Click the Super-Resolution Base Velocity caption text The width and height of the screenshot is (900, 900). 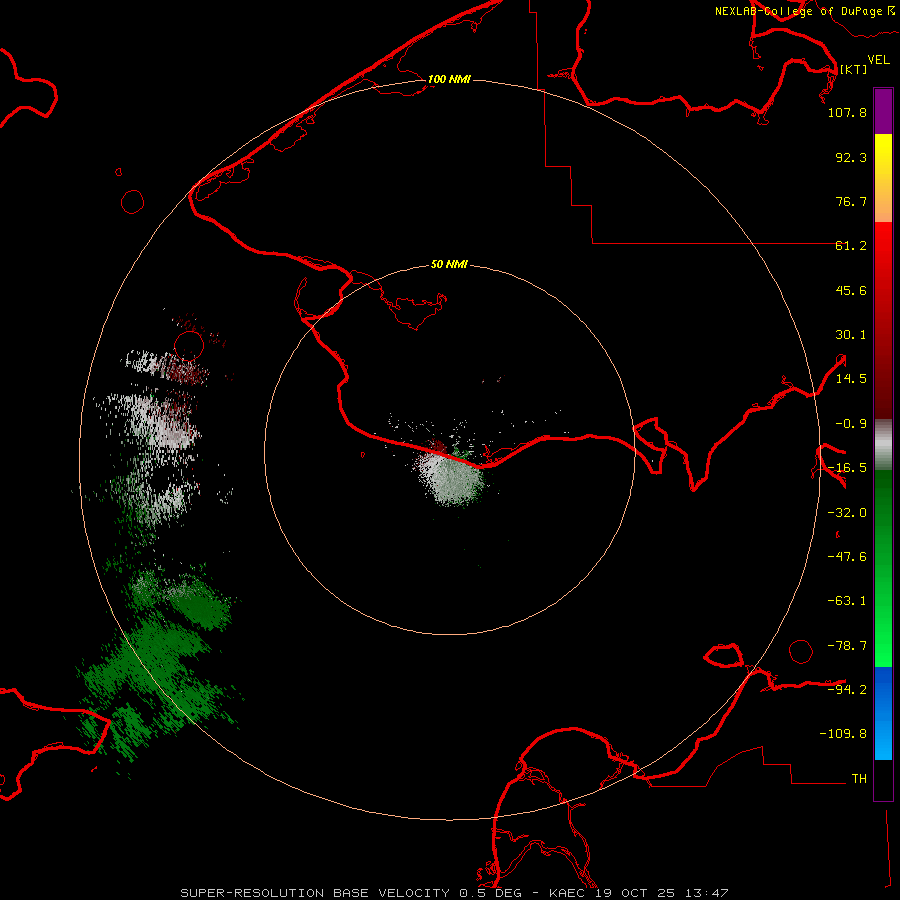pos(454,893)
